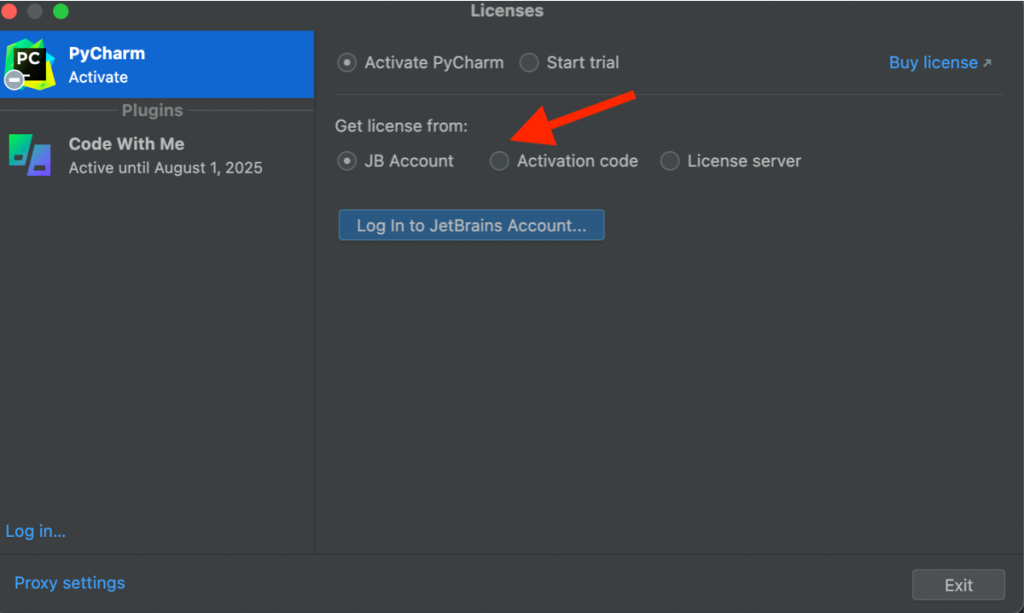1024x613 pixels.
Task: Click the external-link arrow beside Buy license
Action: click(987, 63)
